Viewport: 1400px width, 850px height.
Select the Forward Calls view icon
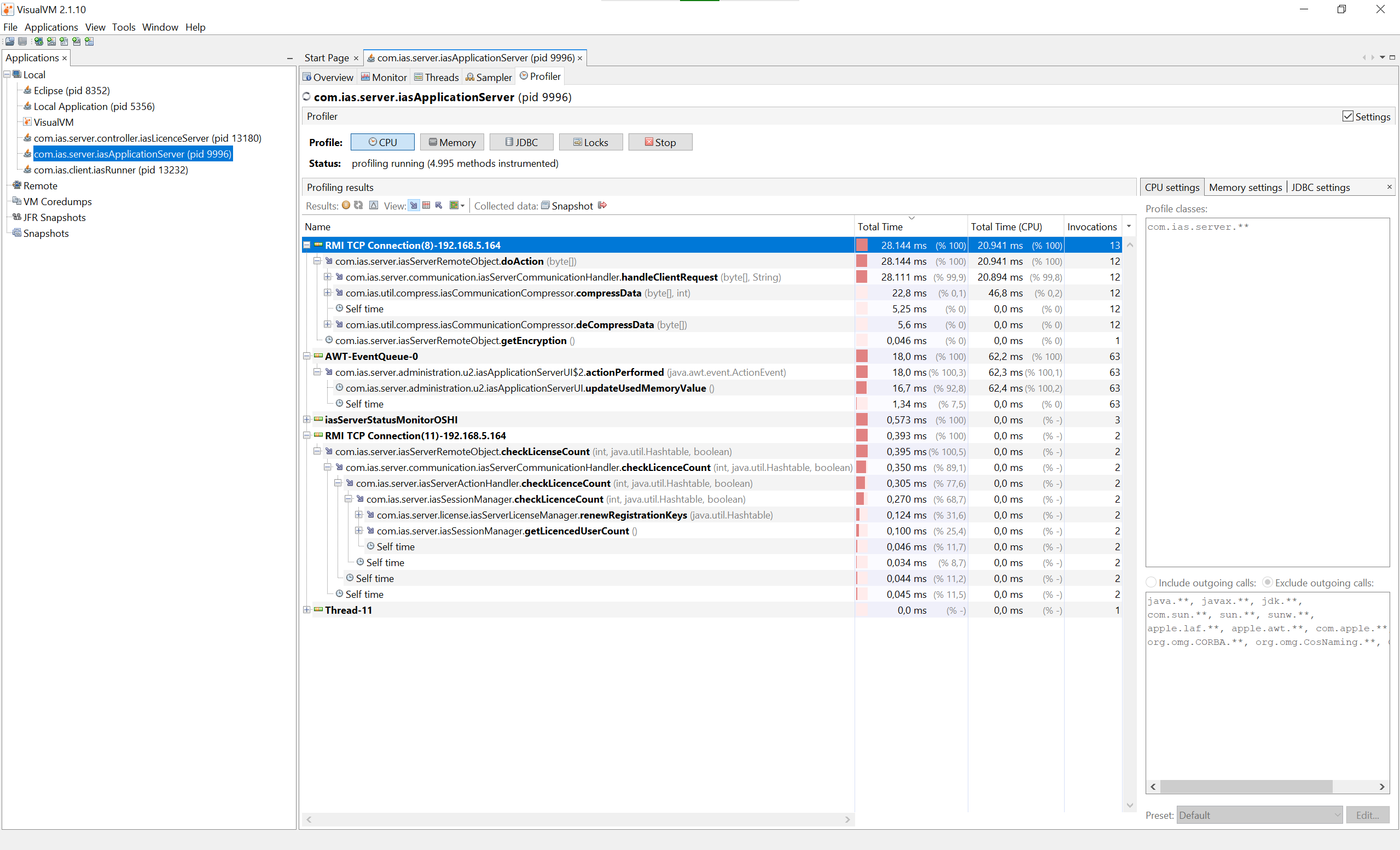tap(414, 206)
